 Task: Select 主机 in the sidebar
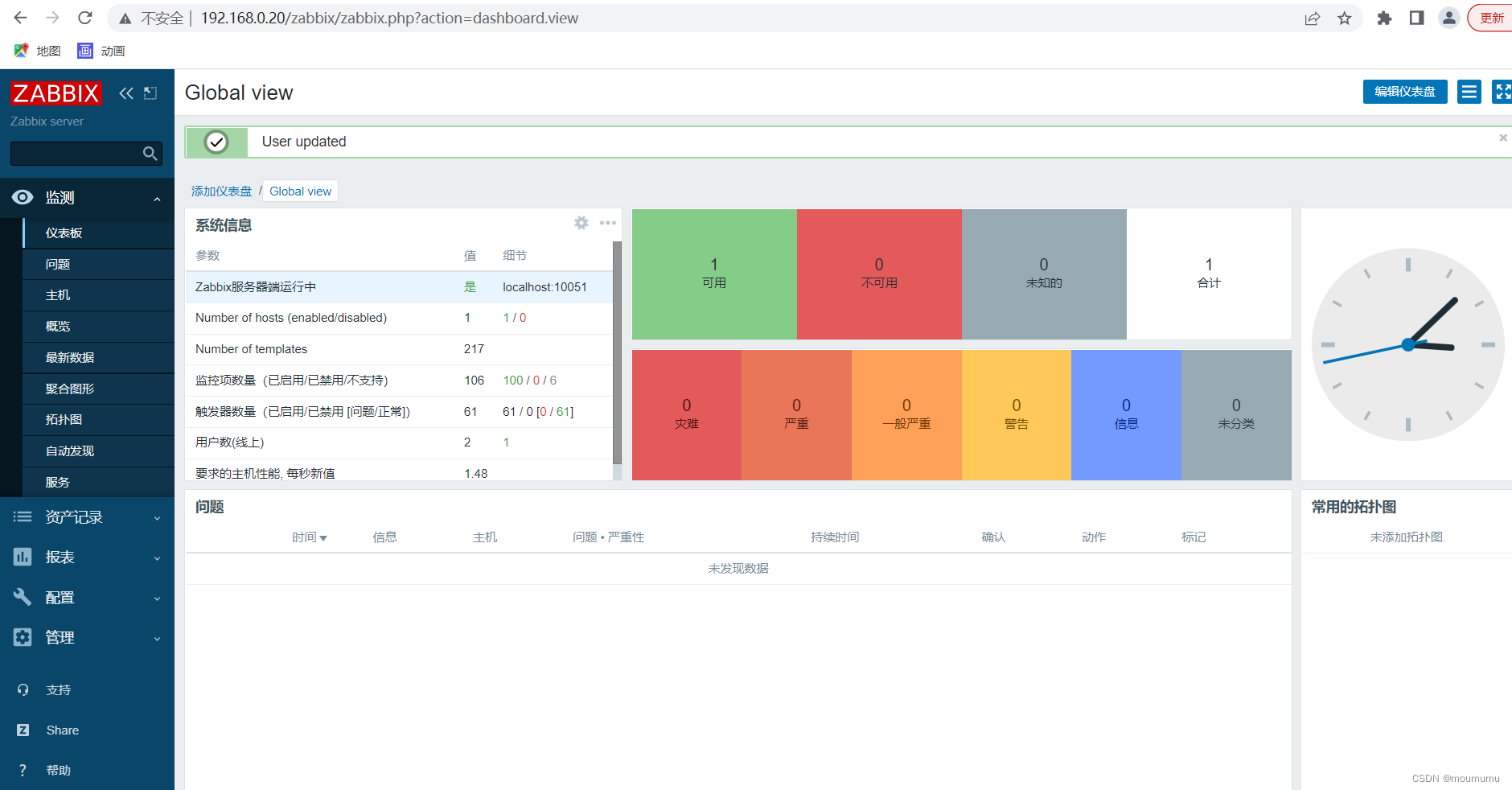[x=99, y=295]
